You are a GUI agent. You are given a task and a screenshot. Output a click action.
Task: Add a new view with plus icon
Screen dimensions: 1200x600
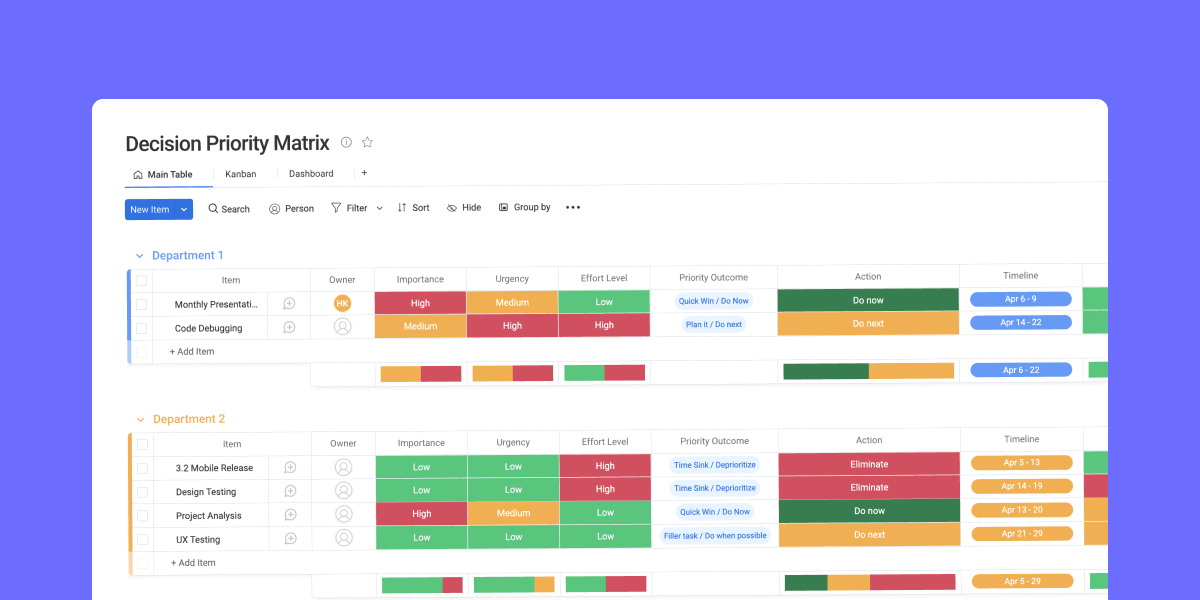pyautogui.click(x=364, y=173)
